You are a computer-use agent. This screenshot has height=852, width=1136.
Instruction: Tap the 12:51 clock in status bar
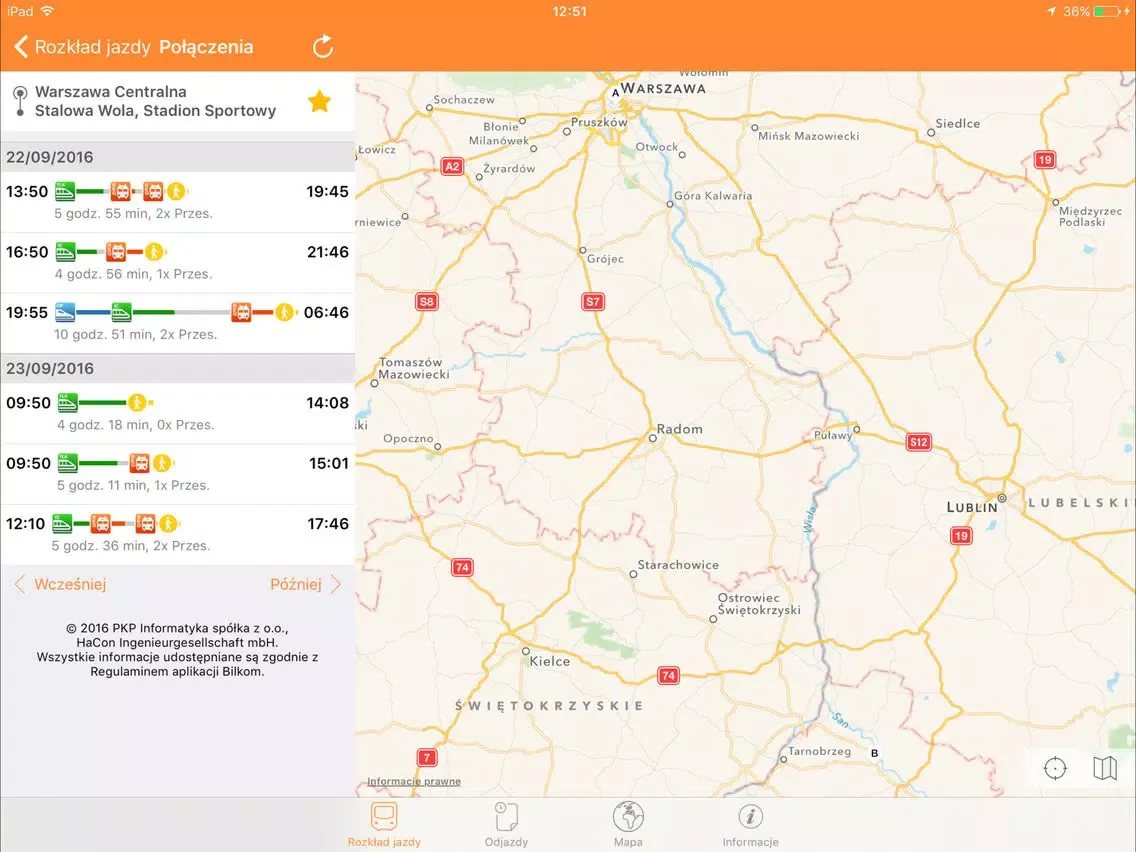[569, 11]
